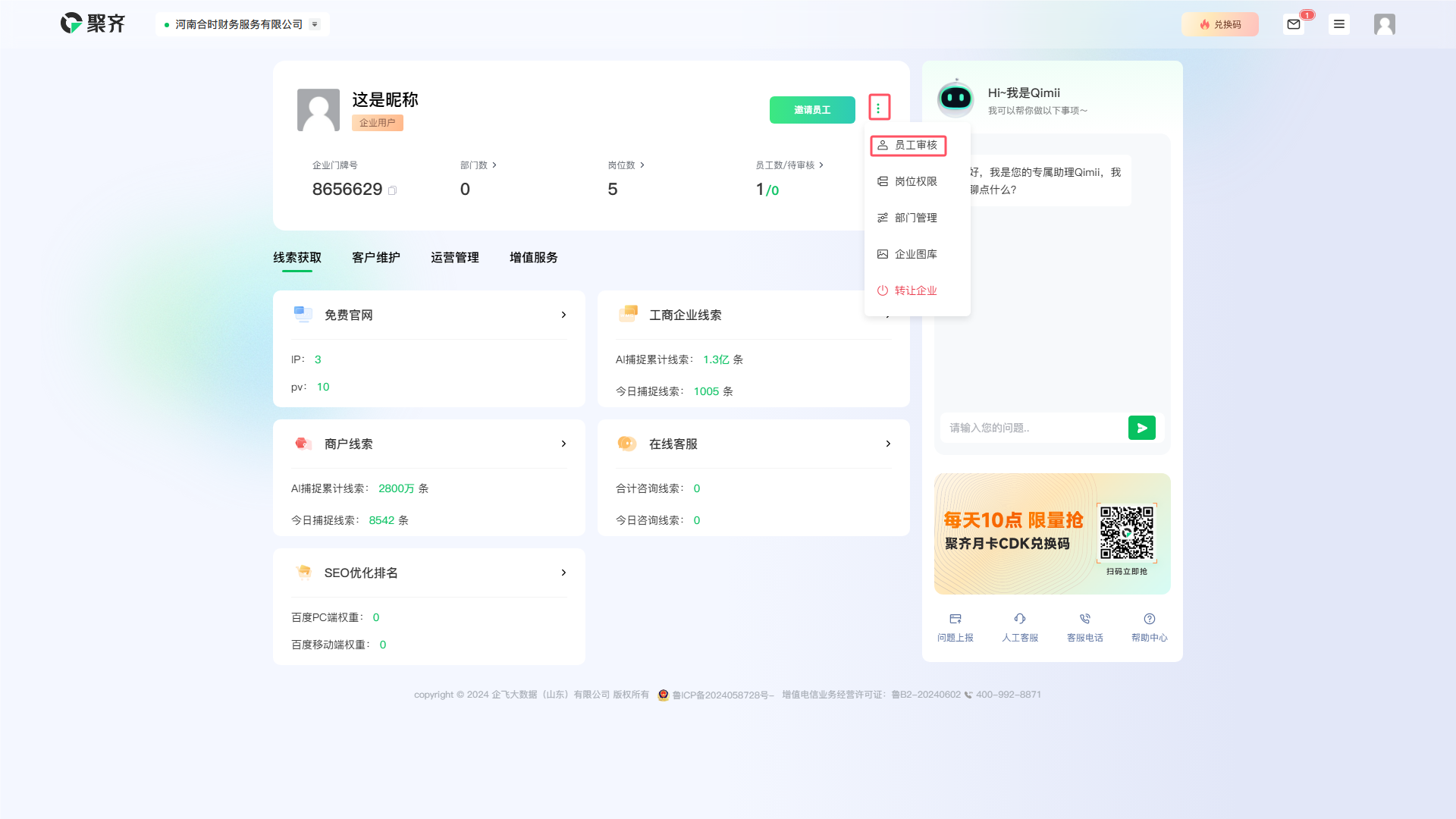This screenshot has width=1456, height=819.
Task: Click the 今日捕捉线索 value 8542
Action: point(382,520)
